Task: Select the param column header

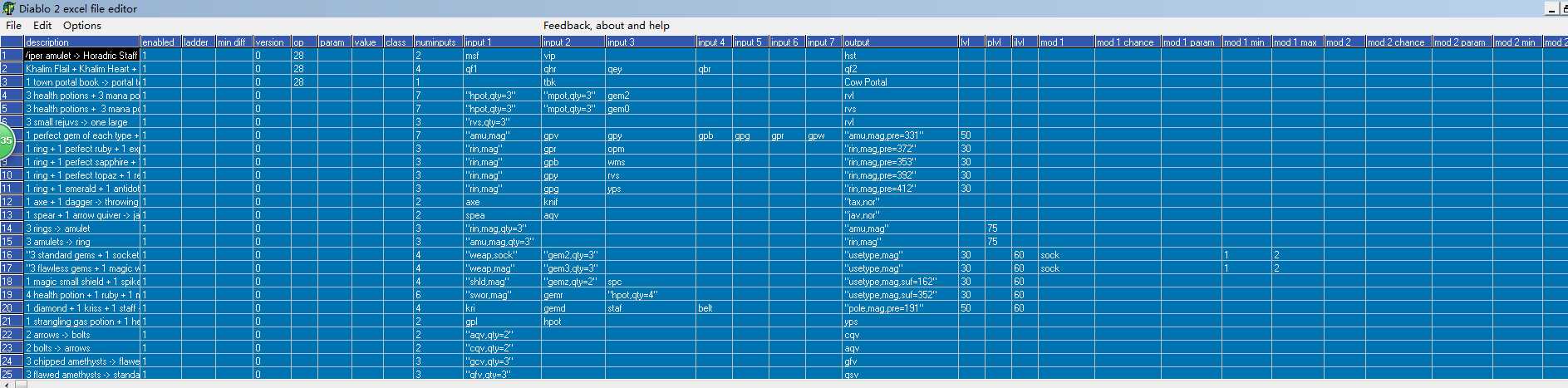Action: 335,42
